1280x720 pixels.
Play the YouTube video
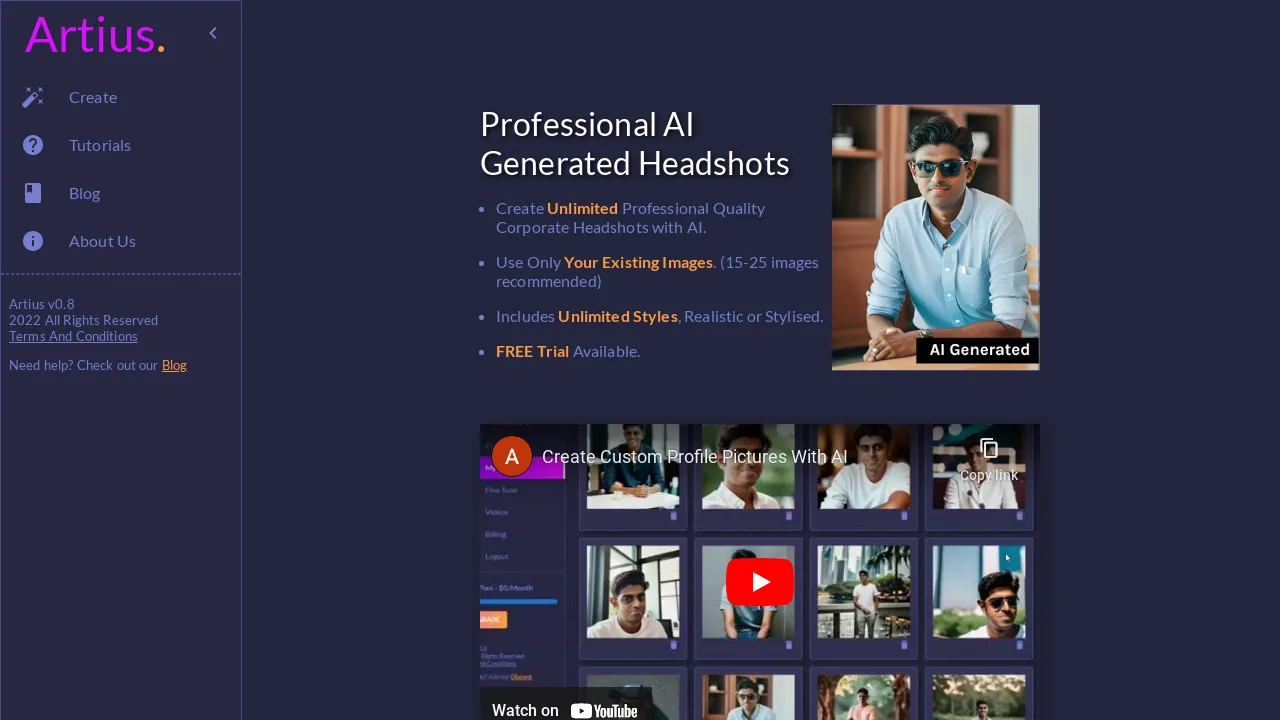760,582
